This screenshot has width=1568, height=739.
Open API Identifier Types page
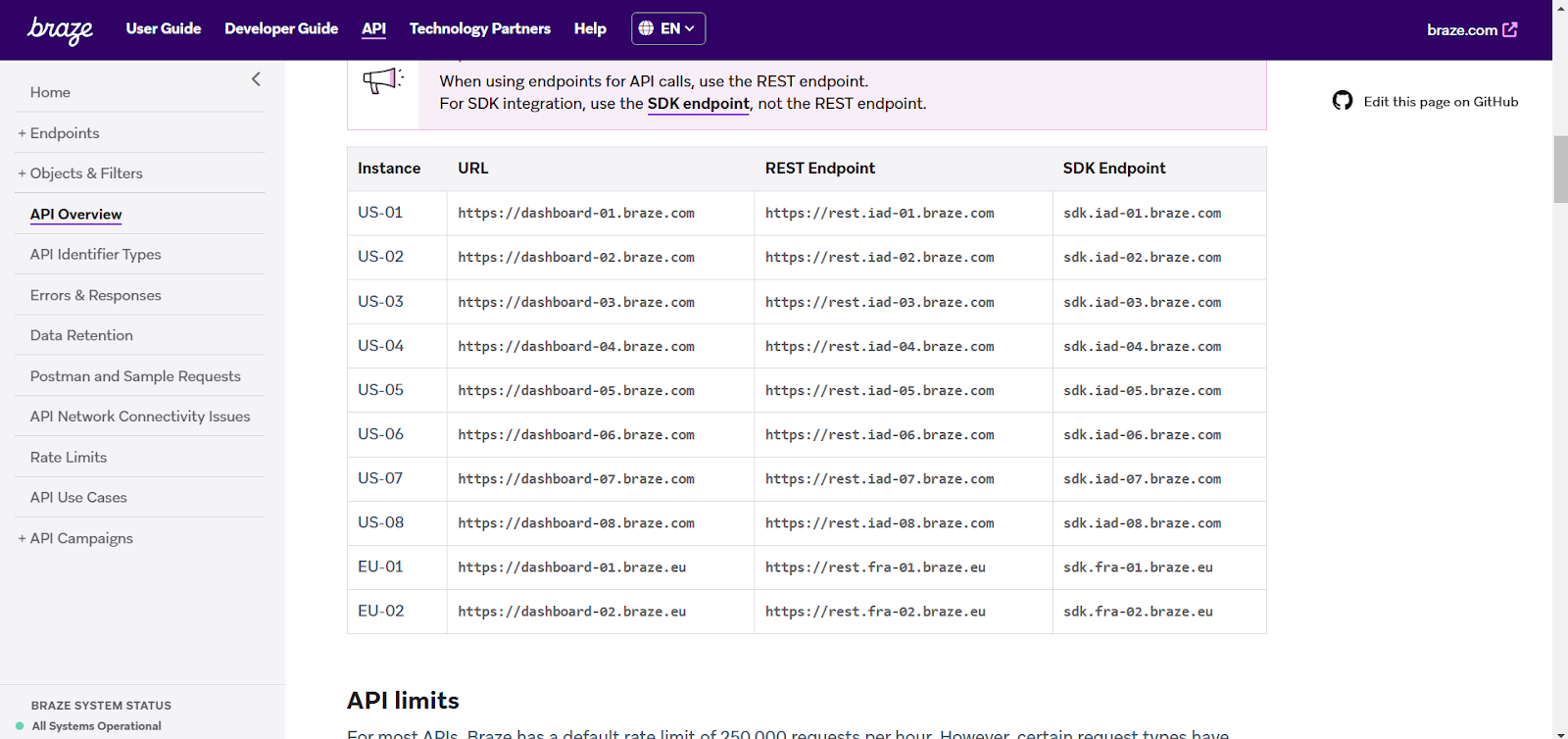pos(95,255)
